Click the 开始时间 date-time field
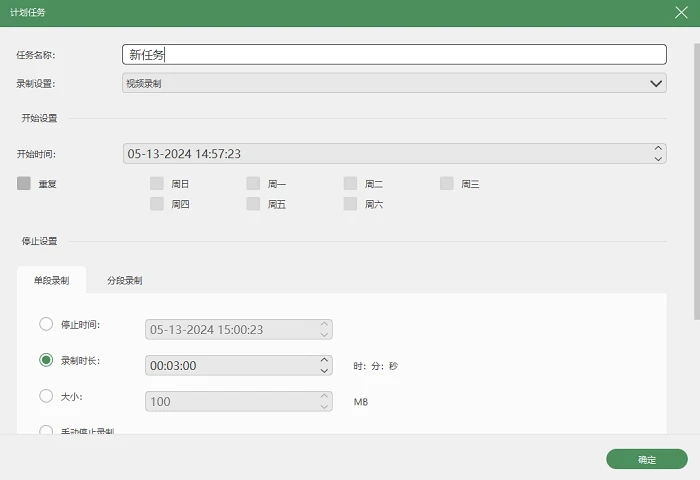 [x=394, y=154]
